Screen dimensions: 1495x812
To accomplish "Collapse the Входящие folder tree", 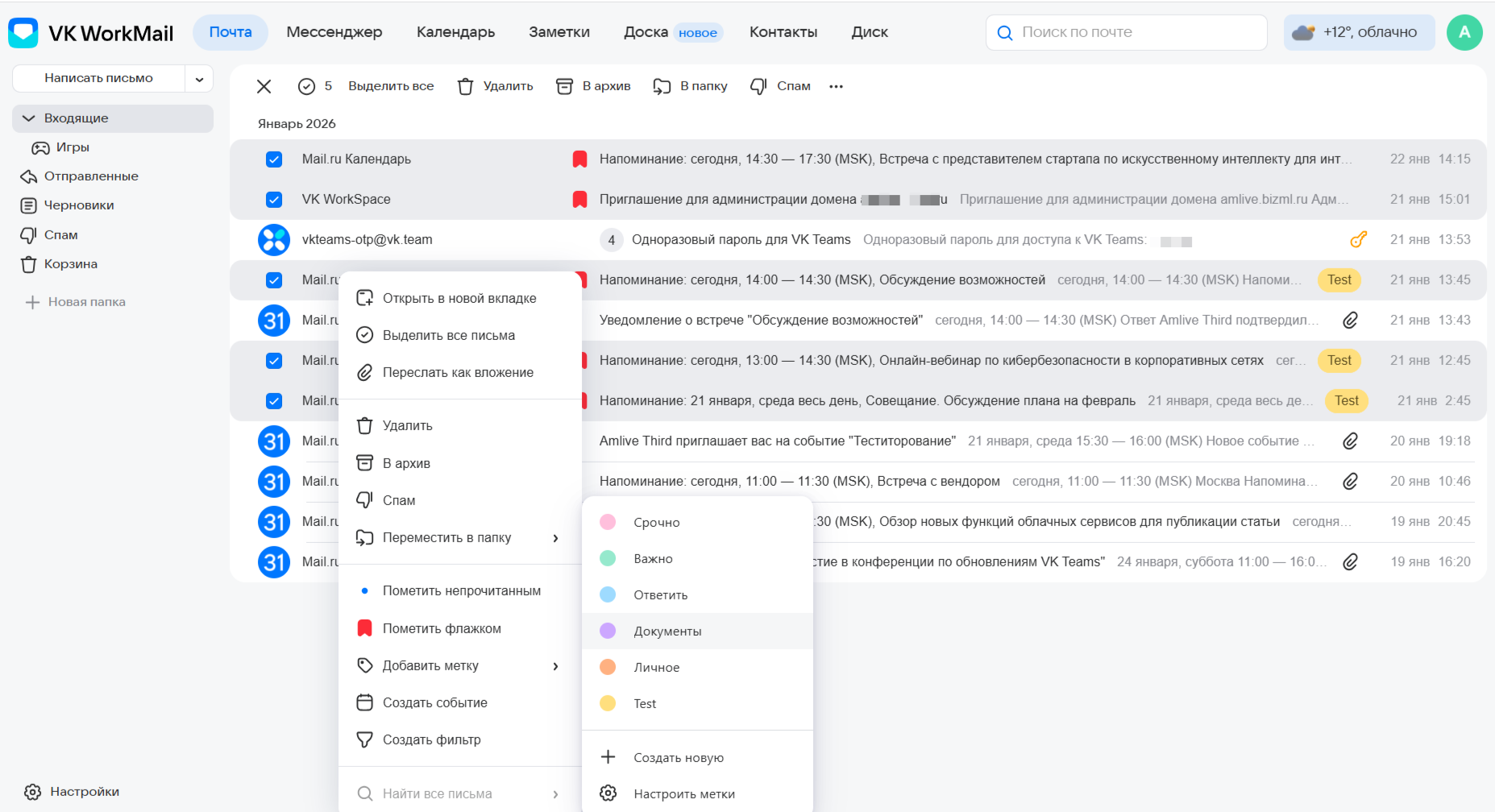I will point(29,118).
